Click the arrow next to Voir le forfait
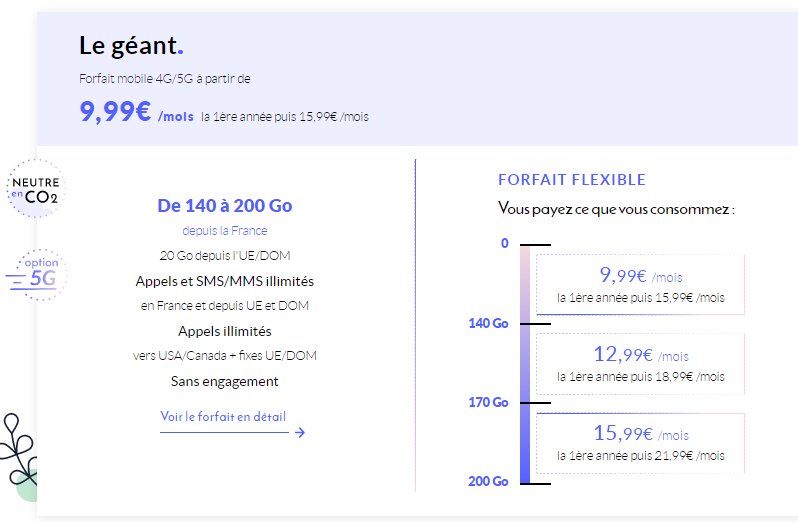This screenshot has width=798, height=522. pyautogui.click(x=300, y=432)
